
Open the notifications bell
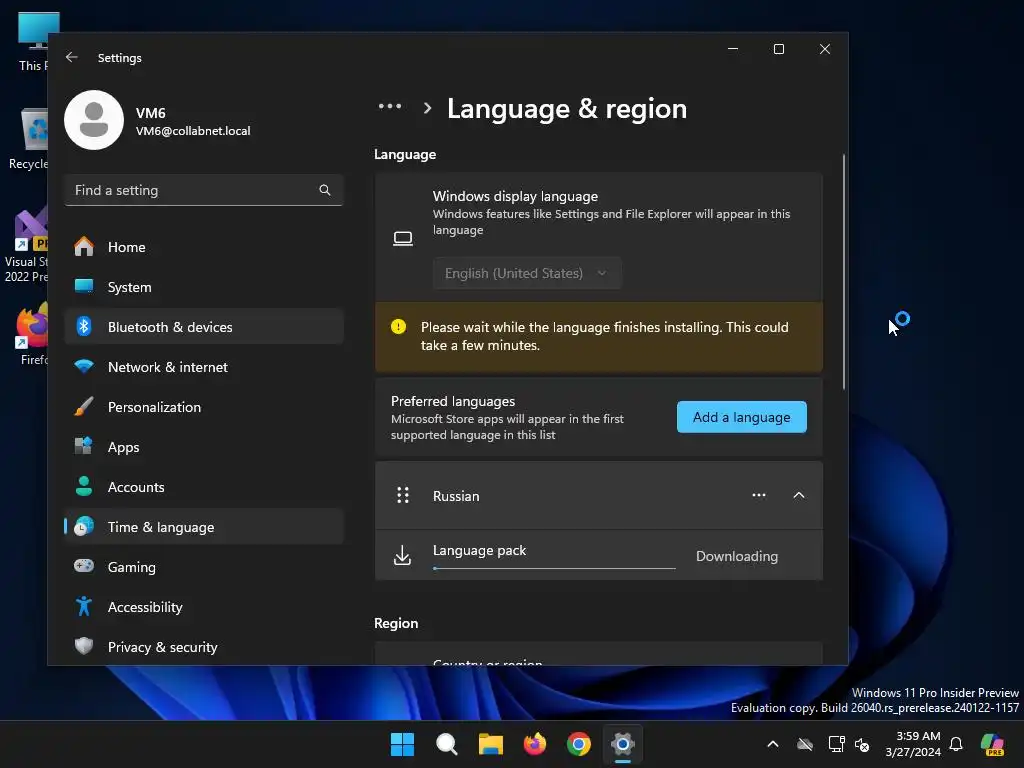coord(956,744)
